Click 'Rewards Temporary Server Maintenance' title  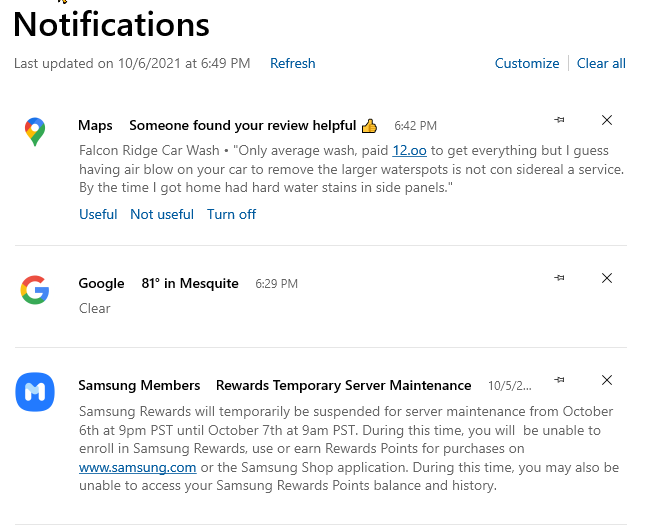point(344,385)
